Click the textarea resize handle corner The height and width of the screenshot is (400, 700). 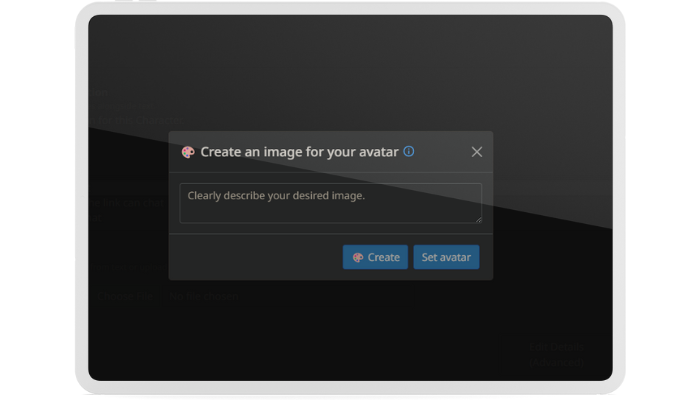click(x=479, y=219)
